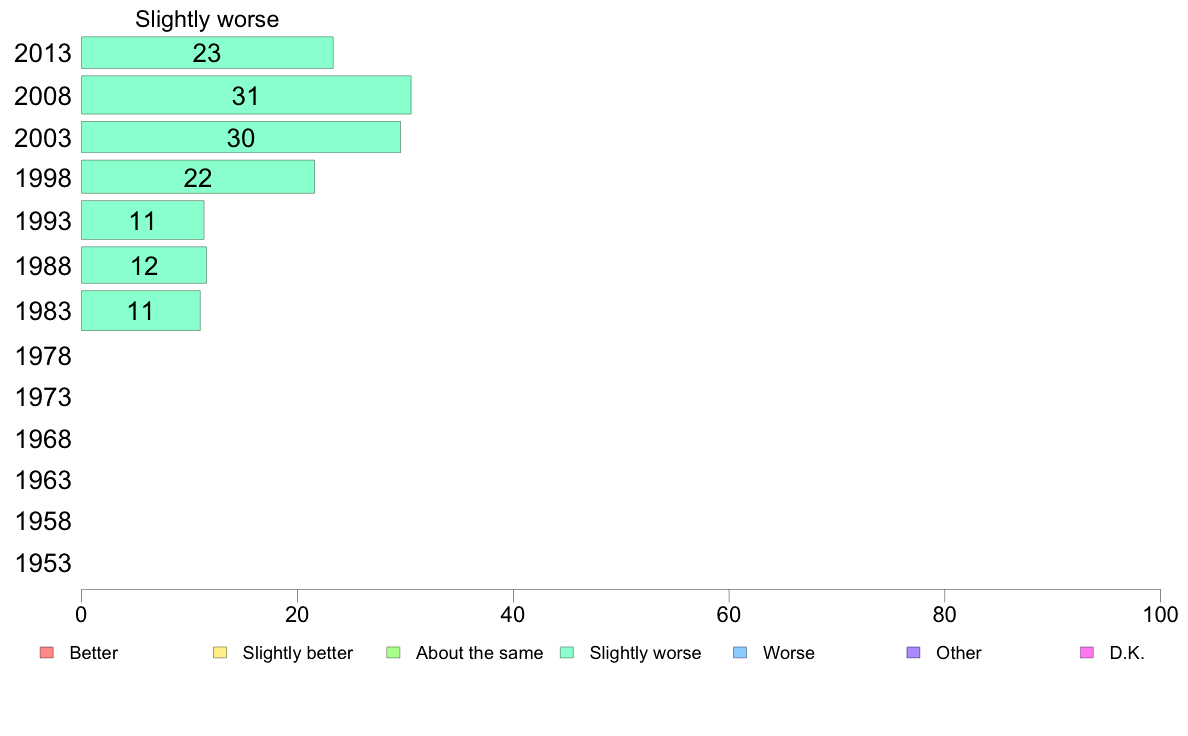Select the 1983 bar showing 11

141,311
